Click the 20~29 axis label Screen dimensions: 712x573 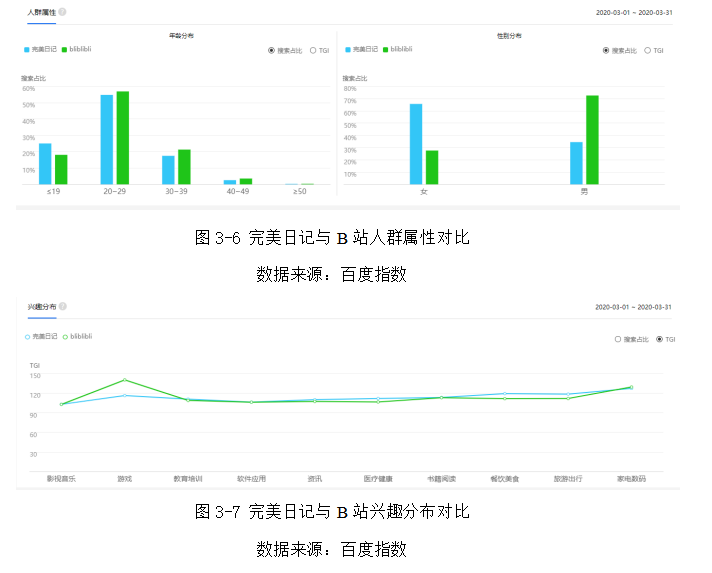point(114,191)
